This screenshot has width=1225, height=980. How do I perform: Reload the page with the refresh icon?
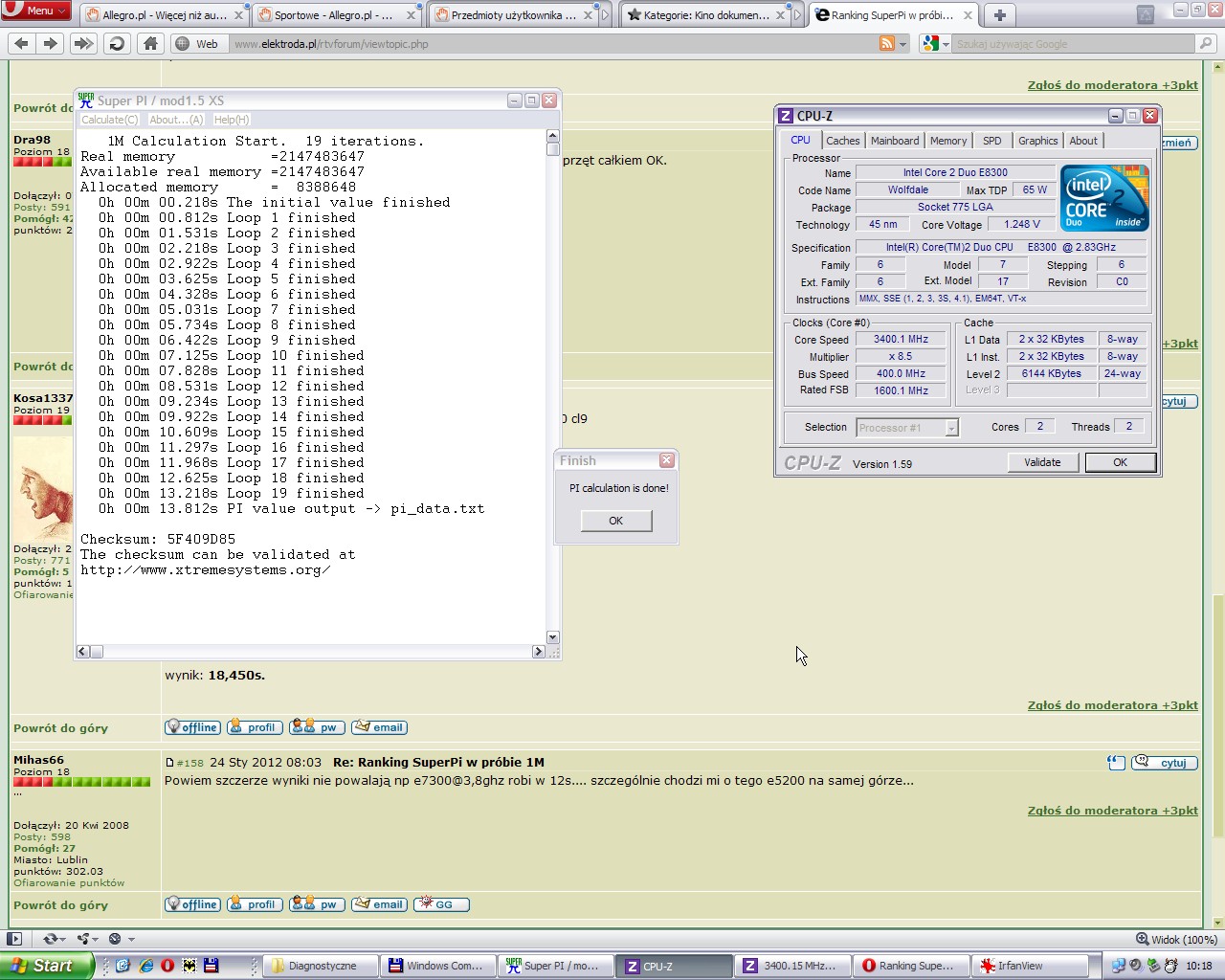coord(117,43)
